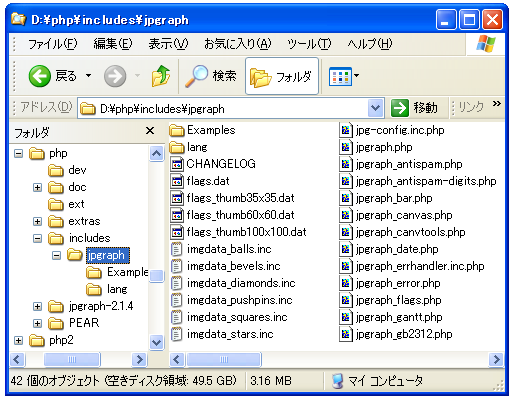510x398 pixels.
Task: Open the ツール(T) menu
Action: tap(309, 44)
